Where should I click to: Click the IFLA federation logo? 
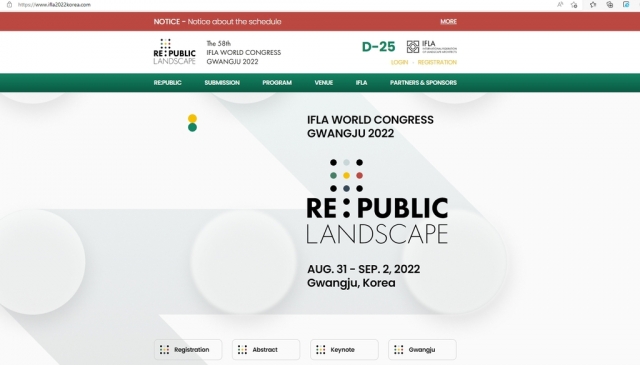[431, 47]
